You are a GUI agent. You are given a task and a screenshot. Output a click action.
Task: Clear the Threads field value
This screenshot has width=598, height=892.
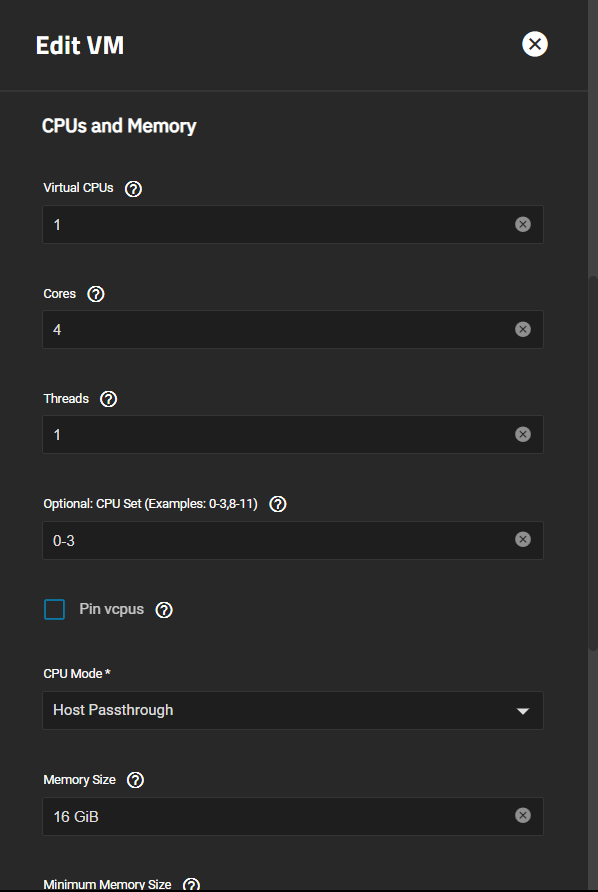[x=523, y=435]
